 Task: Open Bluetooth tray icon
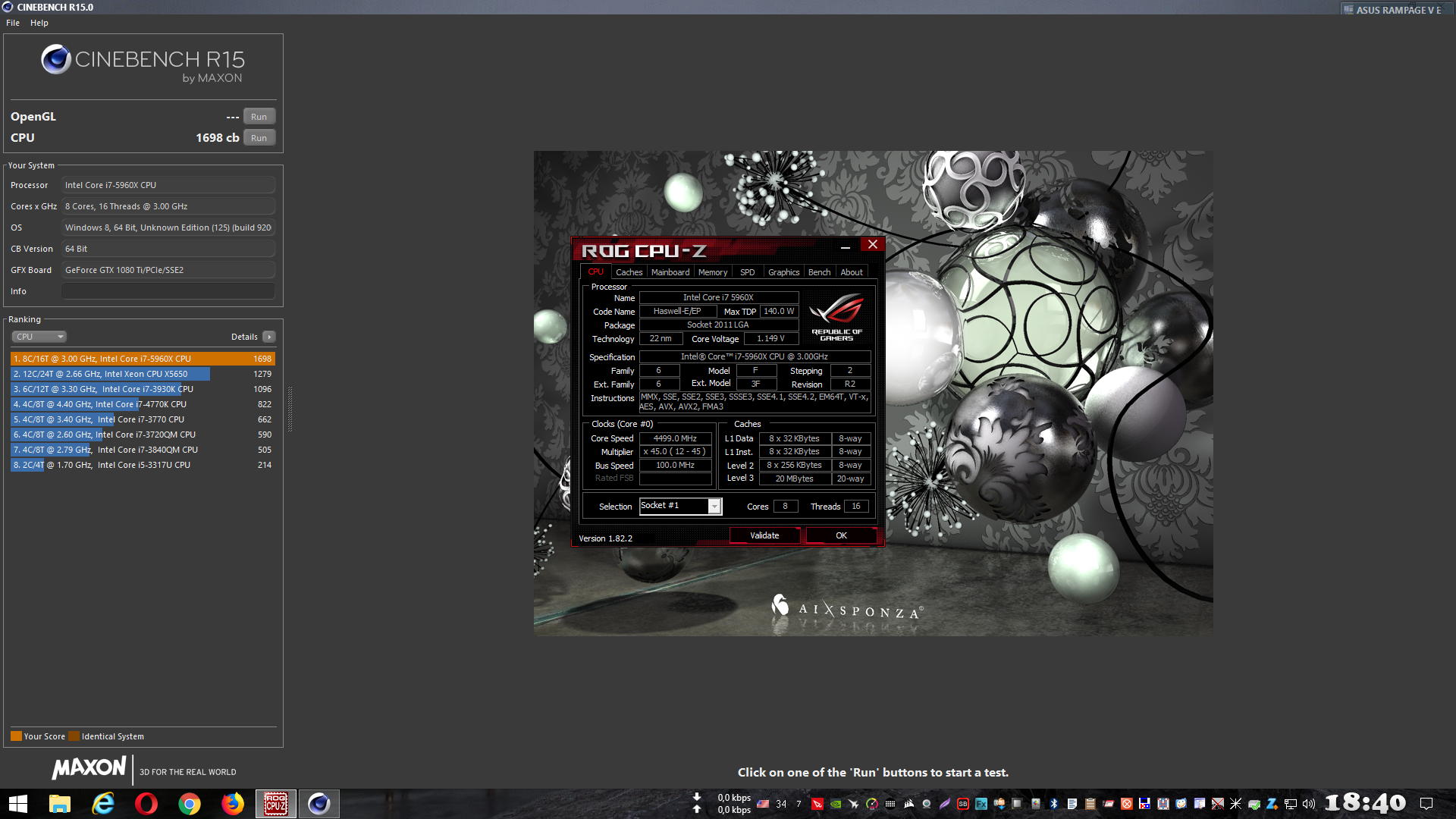pos(1054,804)
